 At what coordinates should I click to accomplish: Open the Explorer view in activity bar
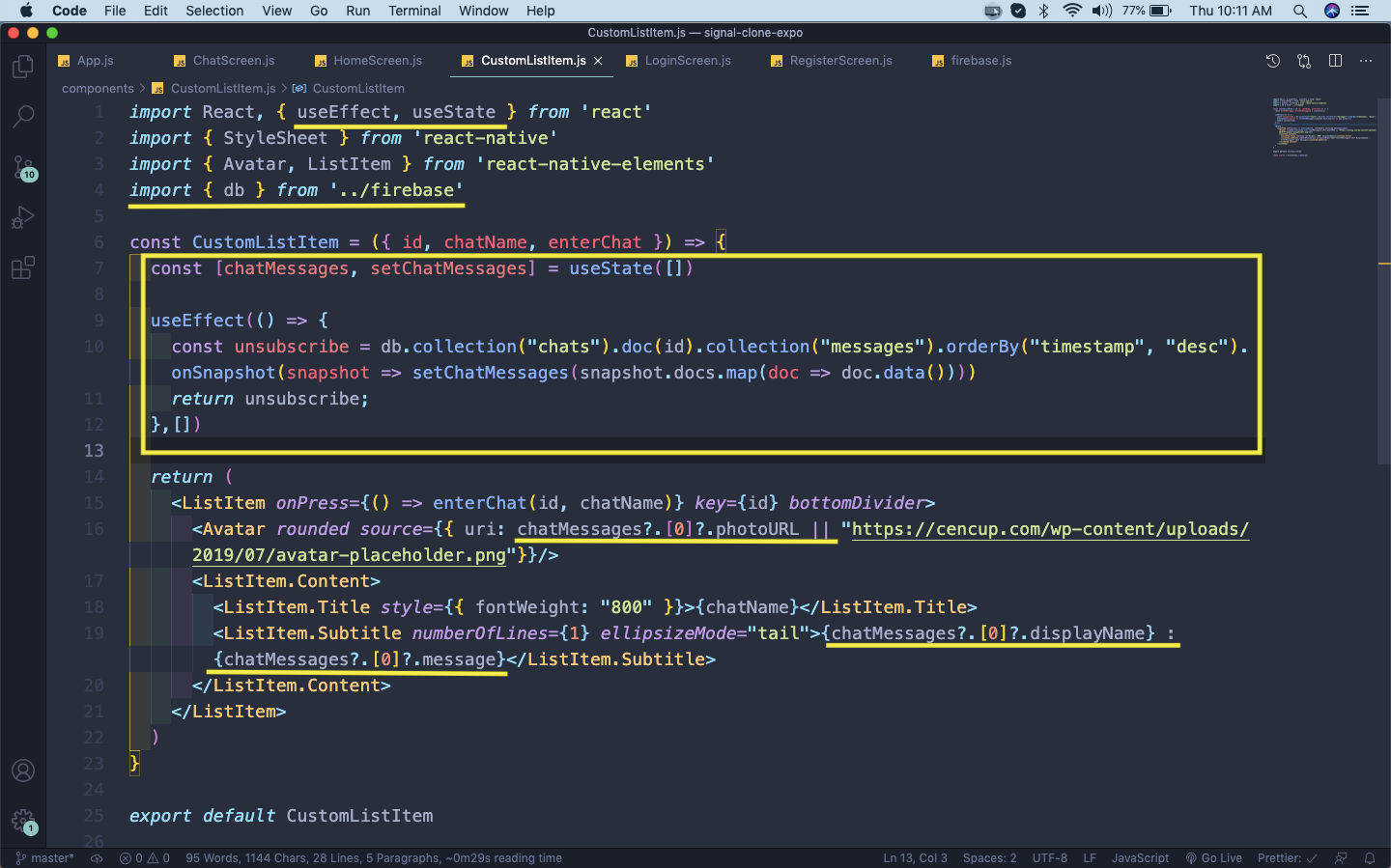(23, 67)
